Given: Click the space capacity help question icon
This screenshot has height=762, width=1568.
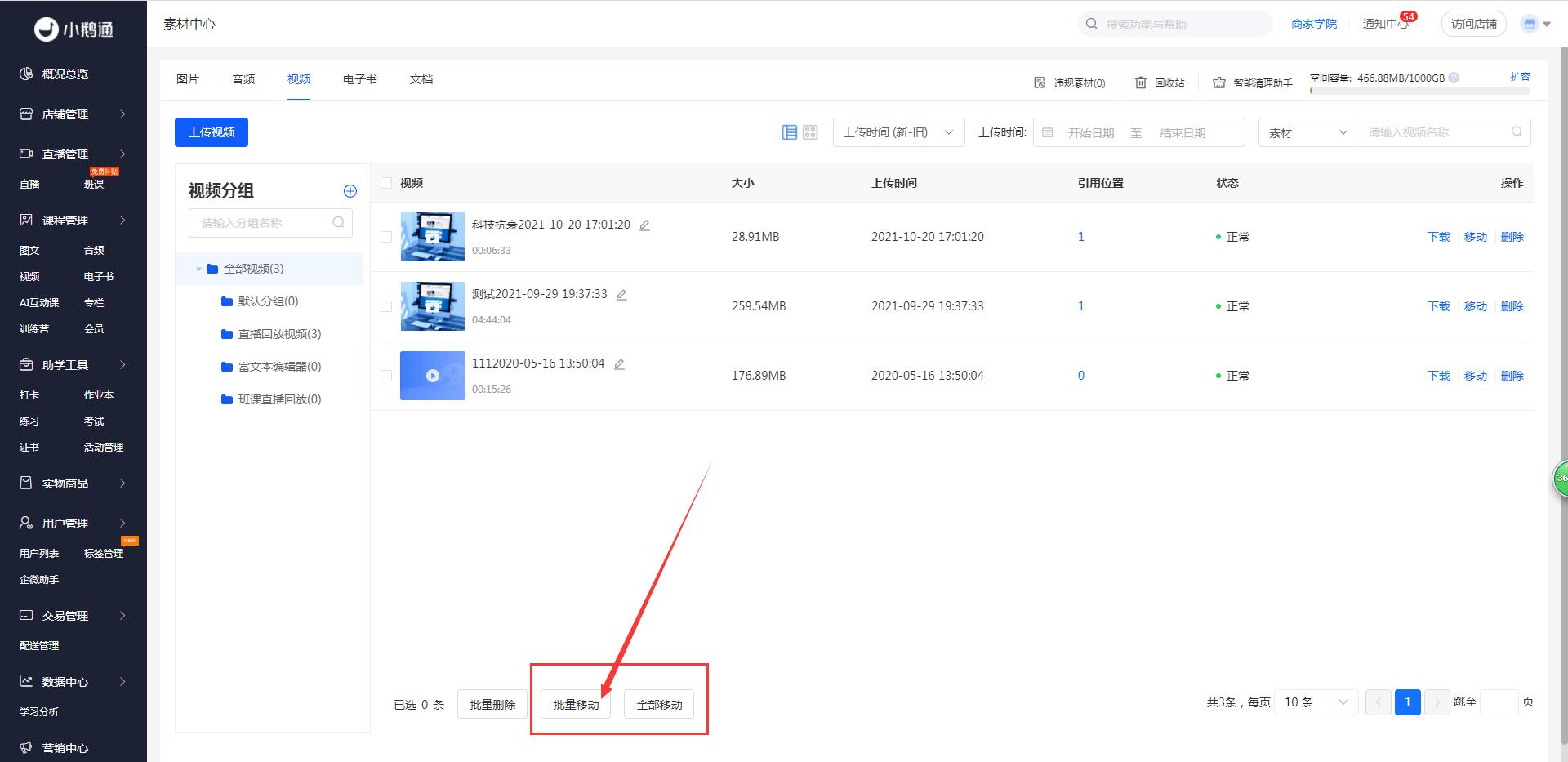Looking at the screenshot, I should click(x=1454, y=78).
